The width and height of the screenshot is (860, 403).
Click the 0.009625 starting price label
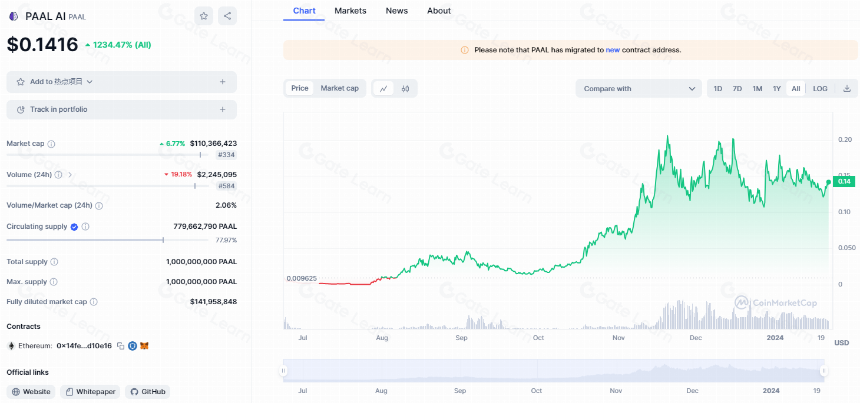coord(301,279)
